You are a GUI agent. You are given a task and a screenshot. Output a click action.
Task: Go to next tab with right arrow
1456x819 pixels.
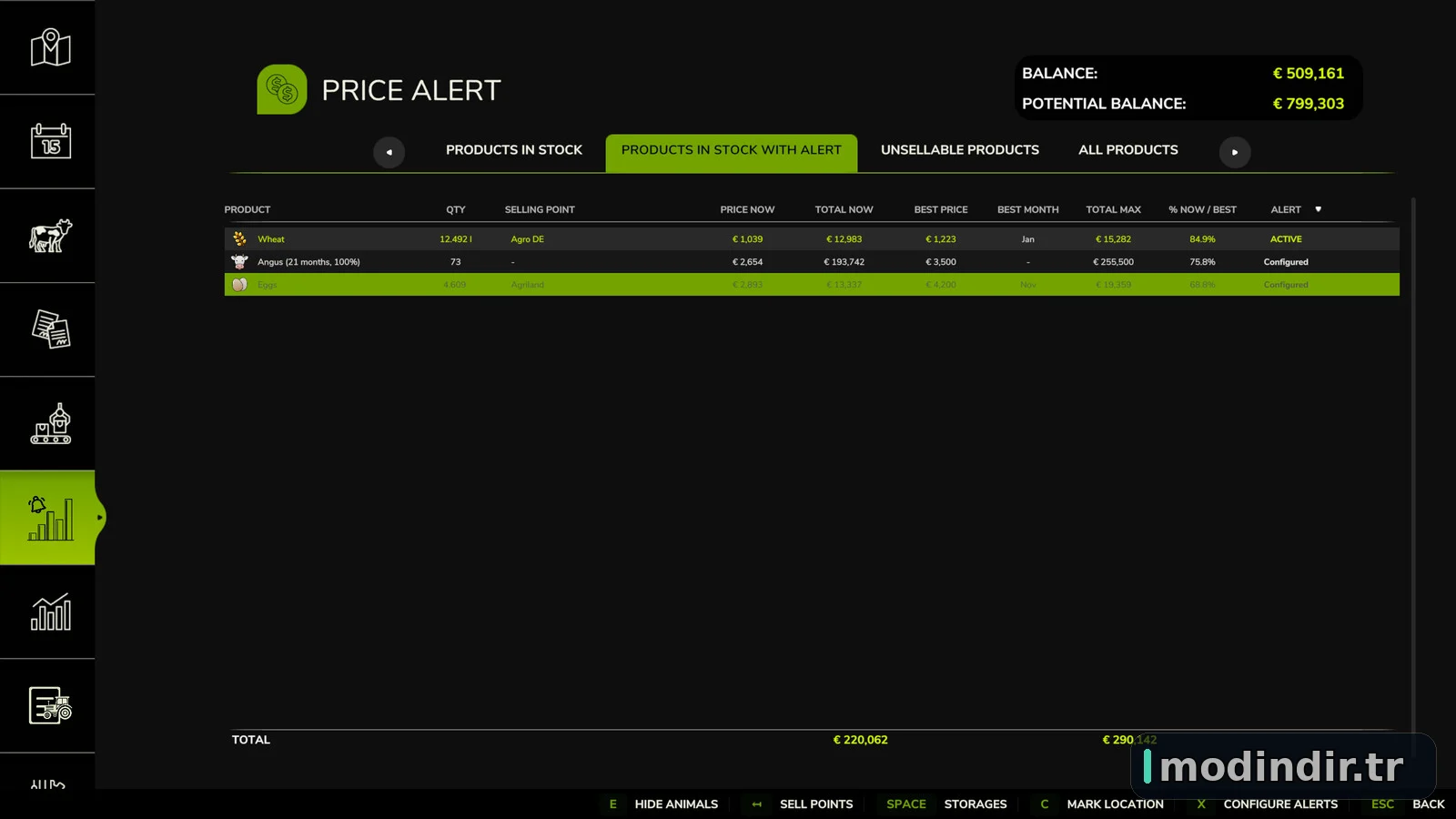(1235, 152)
